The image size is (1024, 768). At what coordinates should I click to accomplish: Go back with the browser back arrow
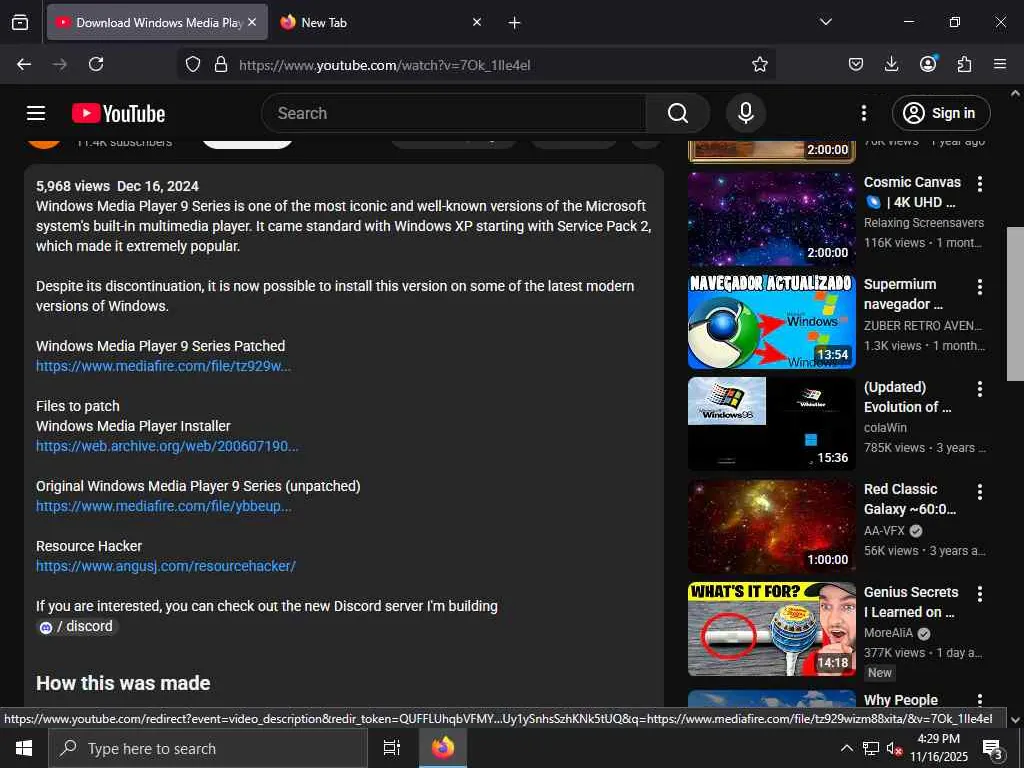[x=24, y=64]
